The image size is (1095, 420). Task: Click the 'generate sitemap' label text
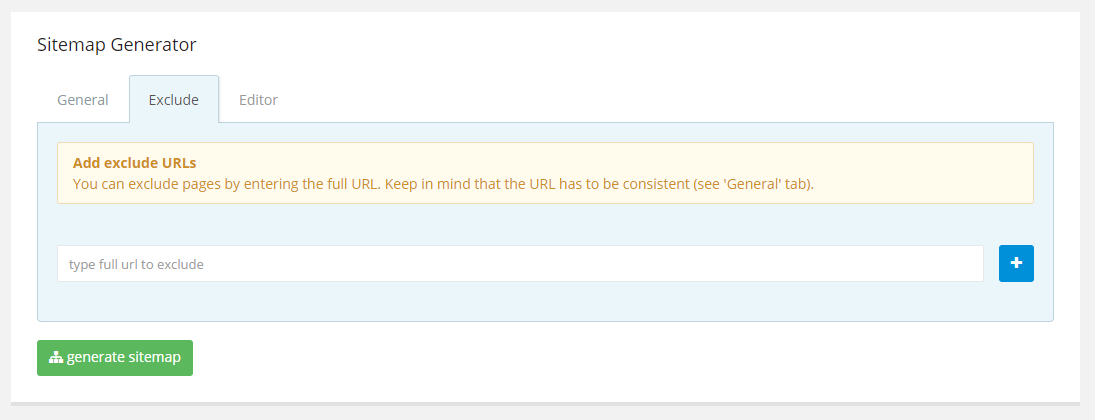(x=124, y=358)
